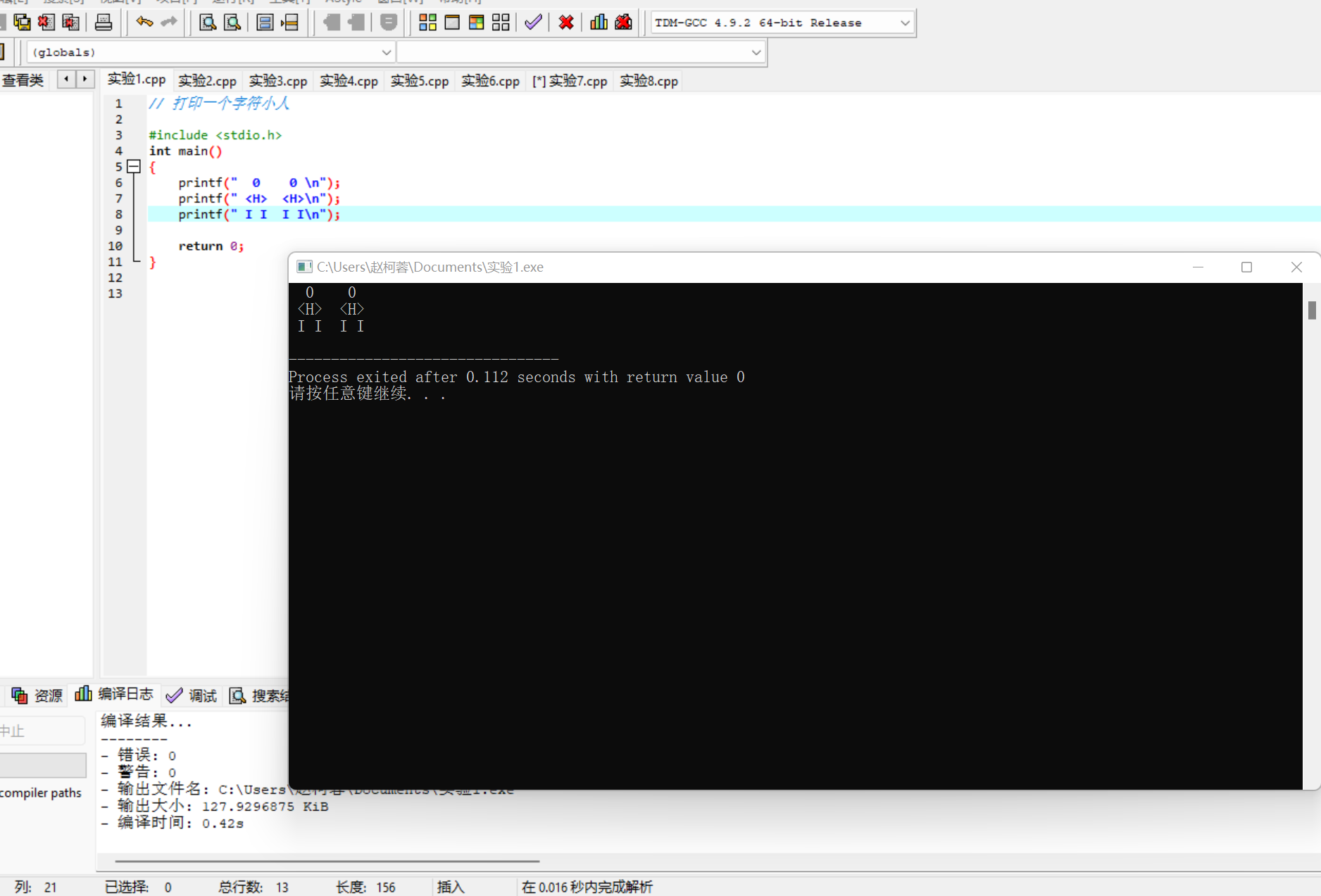Switch to 实验5.cpp editor tab
The height and width of the screenshot is (896, 1321).
pos(420,81)
